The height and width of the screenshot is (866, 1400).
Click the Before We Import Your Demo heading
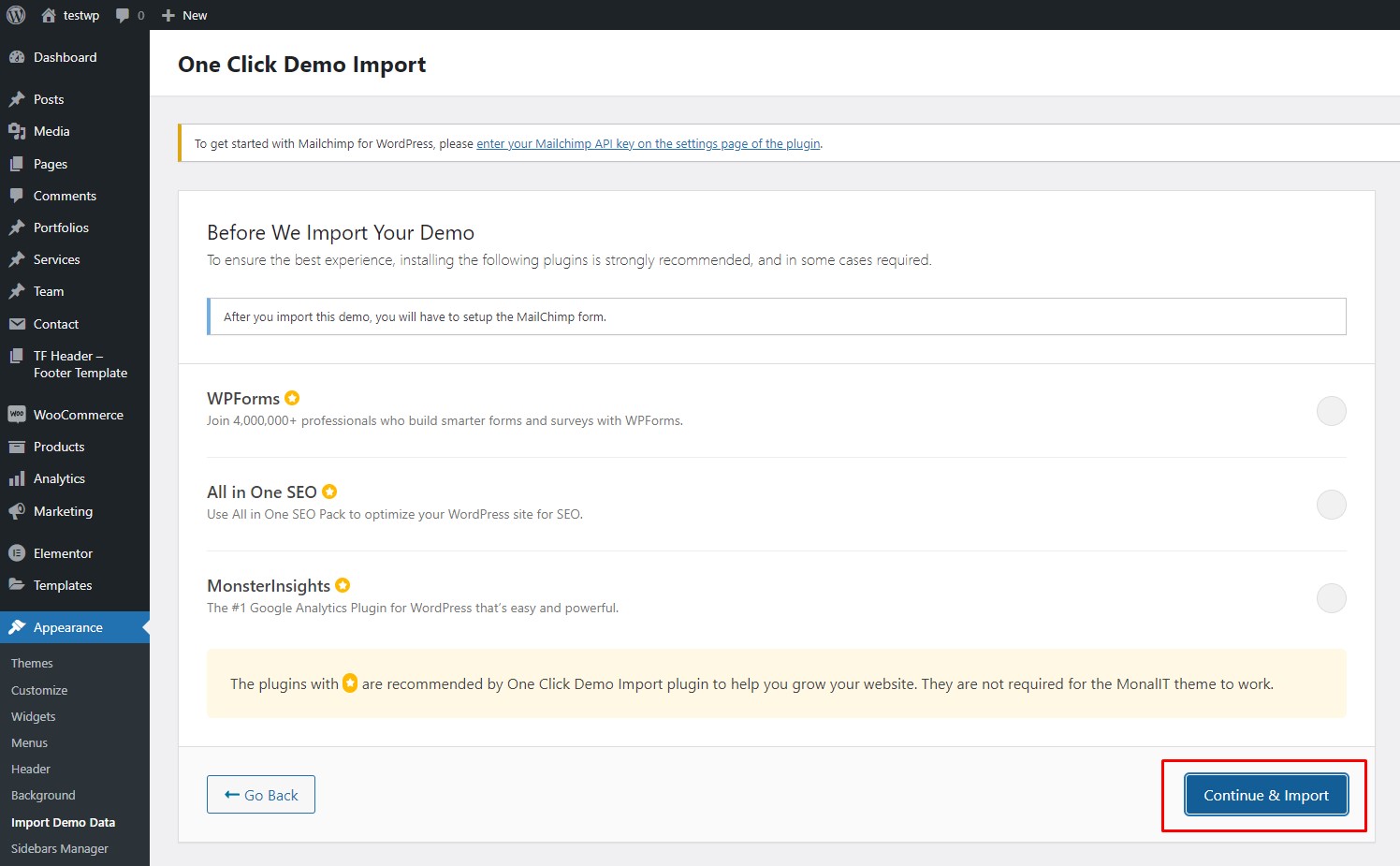341,232
